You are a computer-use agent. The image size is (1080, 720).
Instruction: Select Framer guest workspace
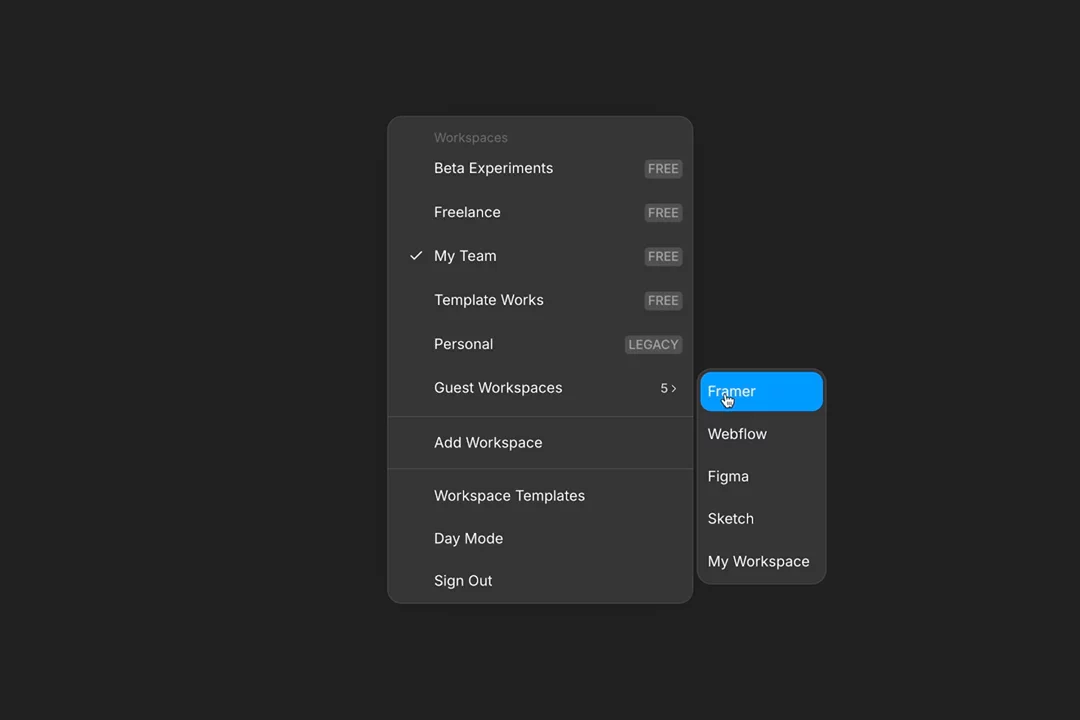761,391
